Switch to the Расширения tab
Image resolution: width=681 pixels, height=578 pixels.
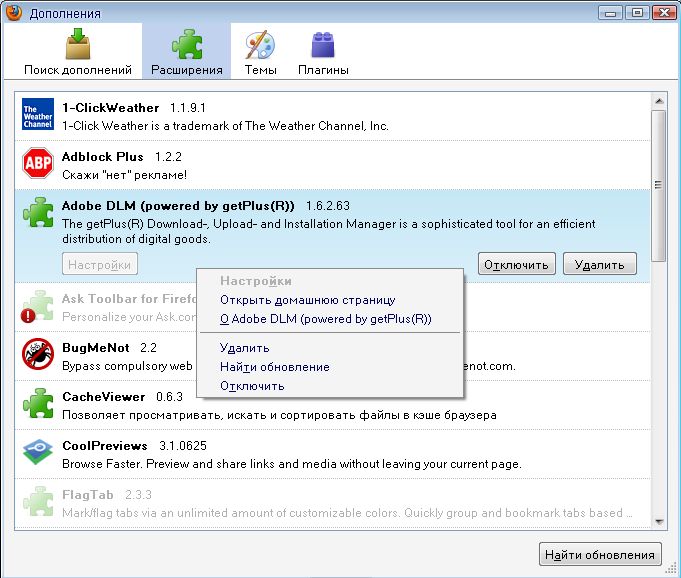(187, 51)
